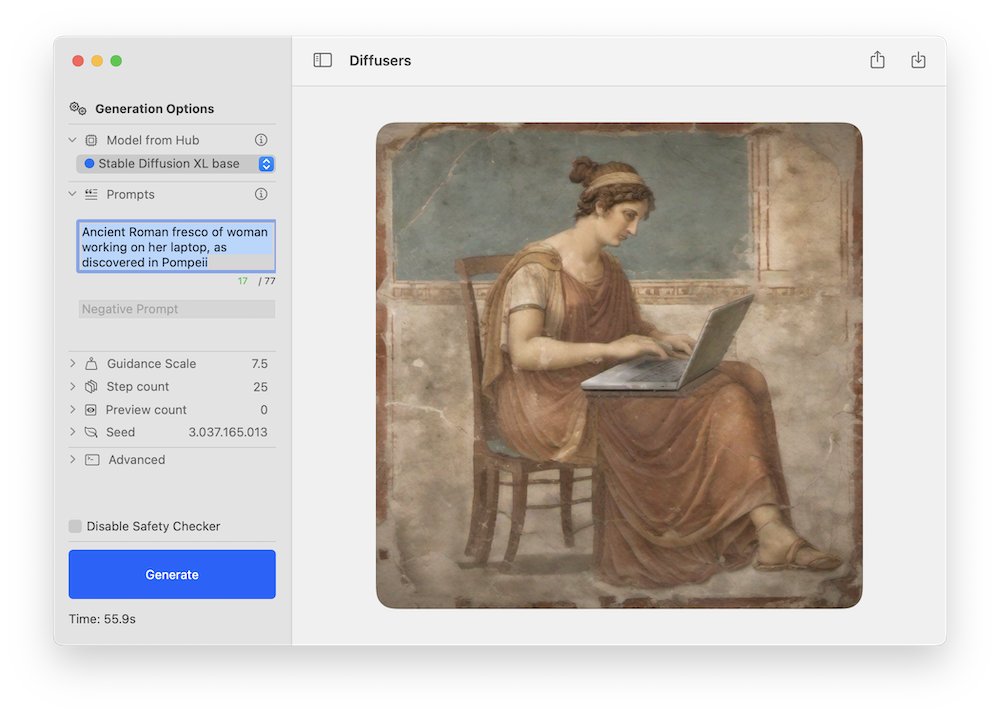Select the generated fresco image
Screen dimensions: 1000x716
click(x=619, y=365)
